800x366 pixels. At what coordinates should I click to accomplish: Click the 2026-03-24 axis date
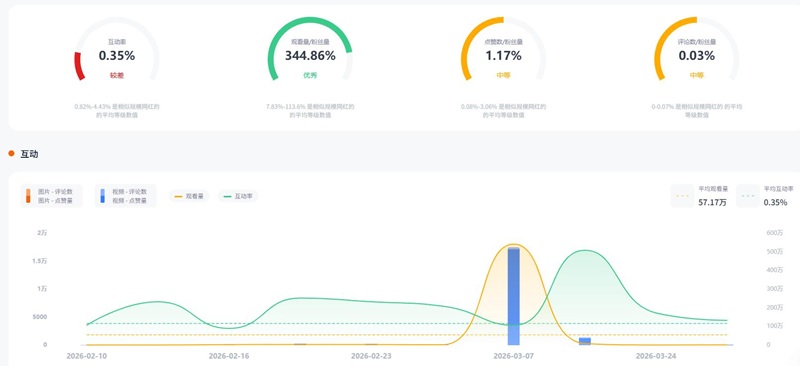coord(656,356)
